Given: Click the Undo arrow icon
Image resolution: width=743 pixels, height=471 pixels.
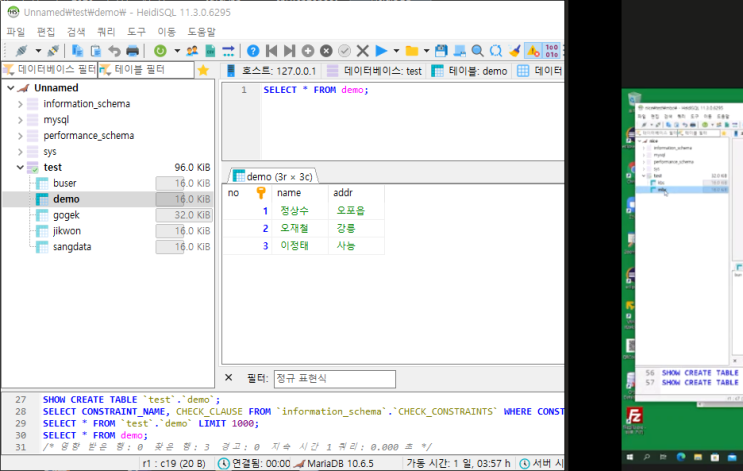Looking at the screenshot, I should coord(114,50).
